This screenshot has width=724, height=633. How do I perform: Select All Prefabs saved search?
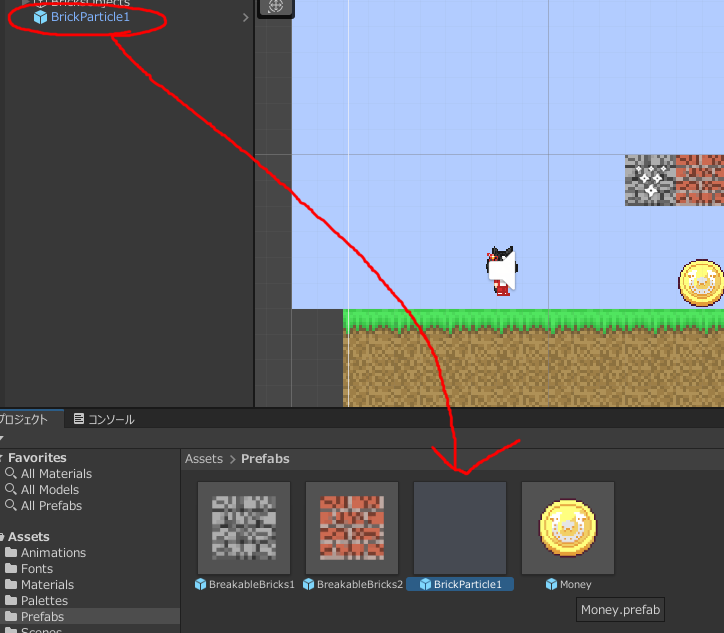(51, 506)
